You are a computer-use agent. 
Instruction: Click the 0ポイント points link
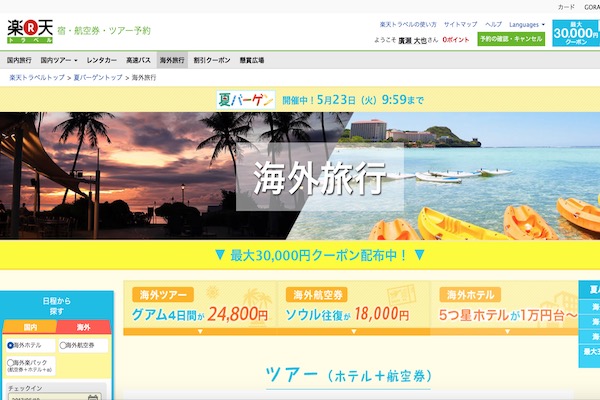coord(455,39)
